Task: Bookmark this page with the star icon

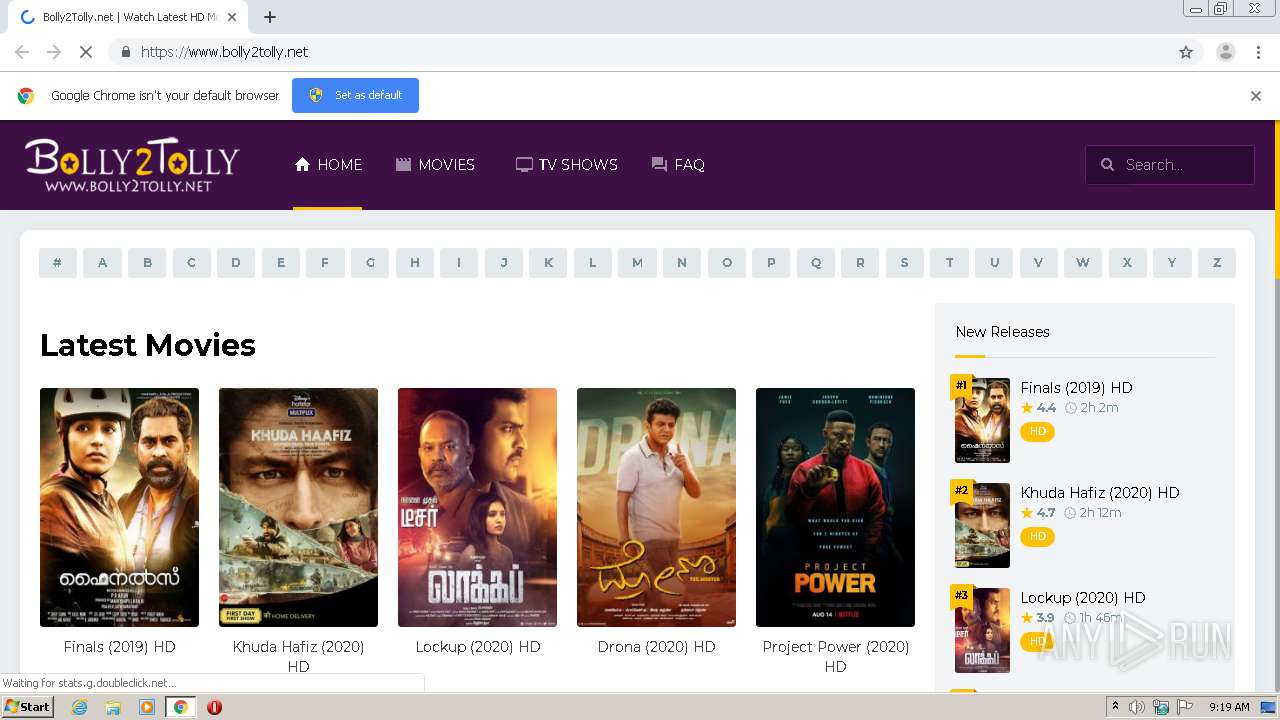Action: [x=1186, y=52]
